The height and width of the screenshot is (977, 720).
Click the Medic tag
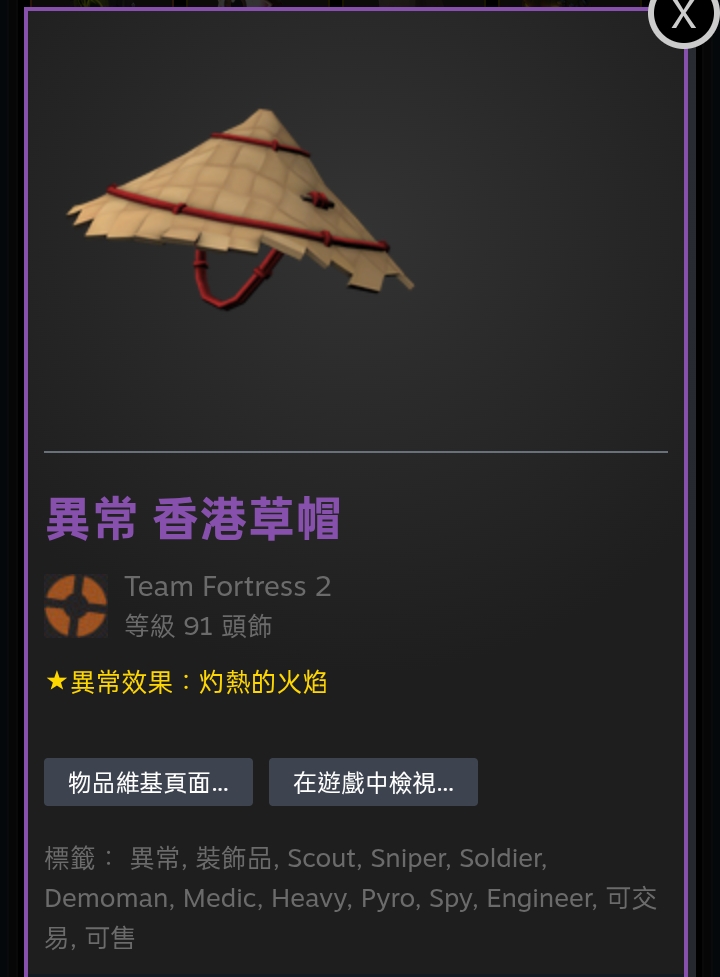pyautogui.click(x=219, y=898)
